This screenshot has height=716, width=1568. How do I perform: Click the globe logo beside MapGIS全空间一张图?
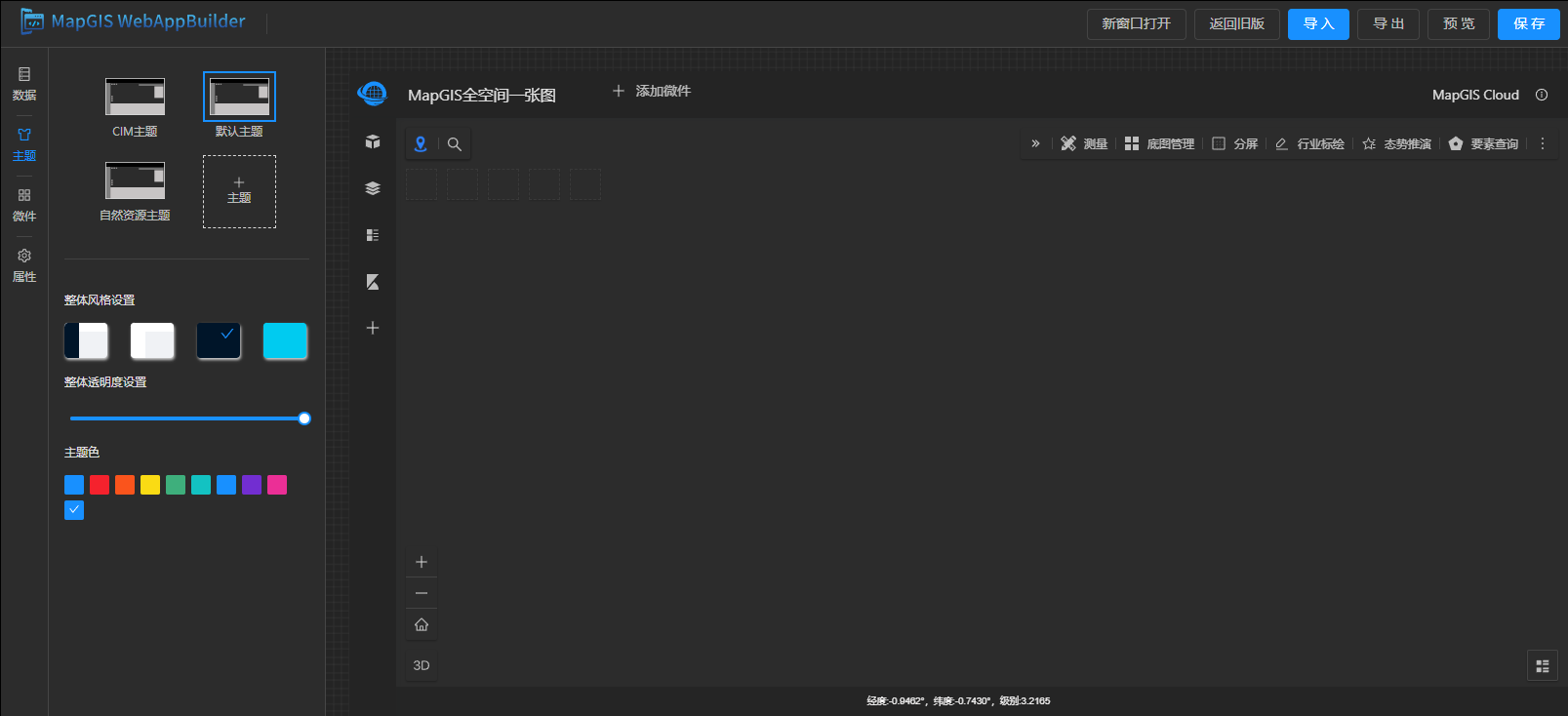point(372,94)
